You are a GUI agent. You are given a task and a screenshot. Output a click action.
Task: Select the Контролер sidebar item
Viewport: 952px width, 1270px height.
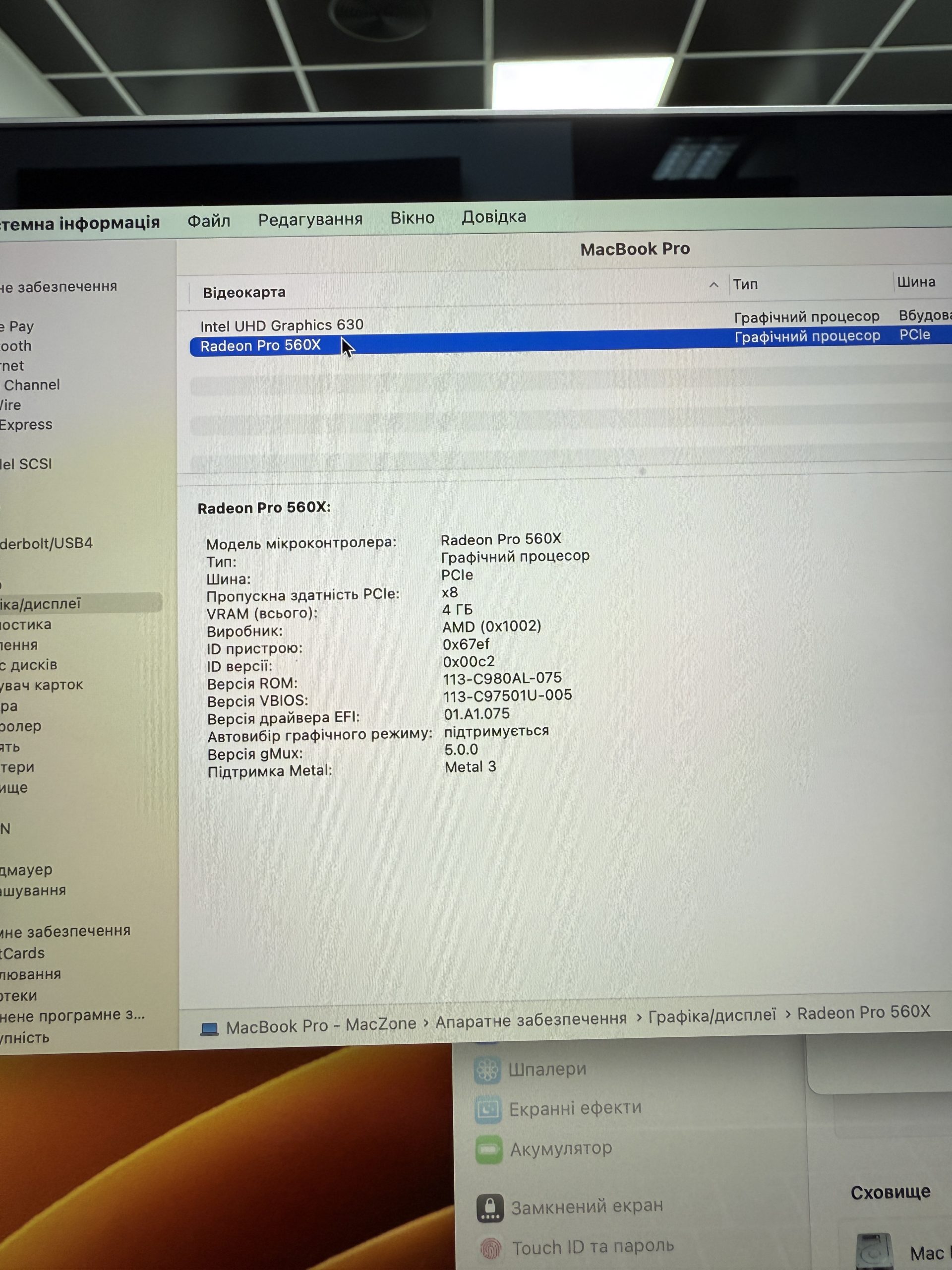(x=21, y=726)
